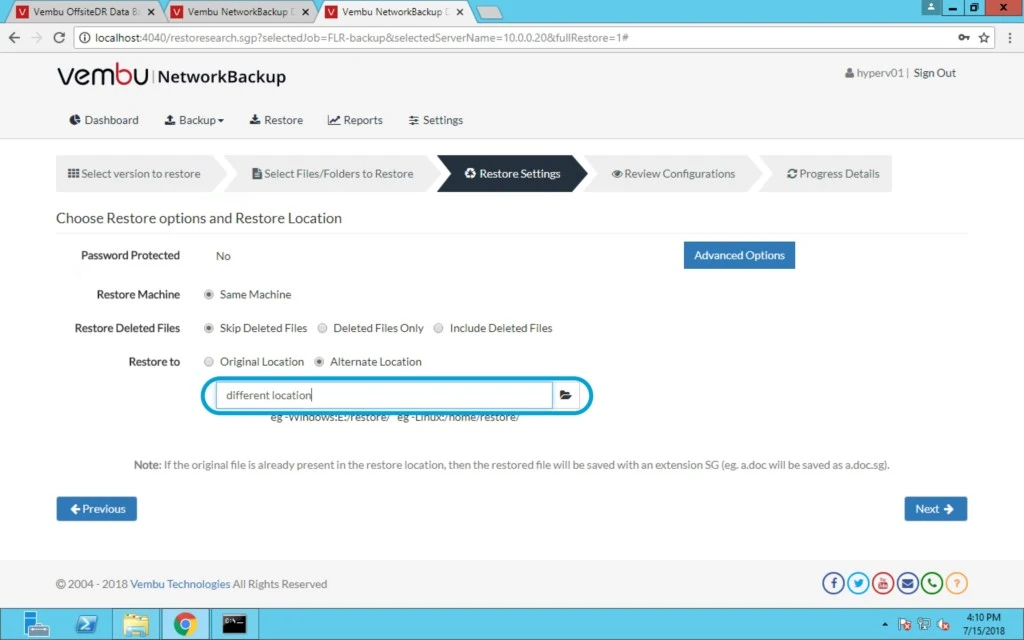
Task: Open the folder browse icon beside path field
Action: [566, 395]
